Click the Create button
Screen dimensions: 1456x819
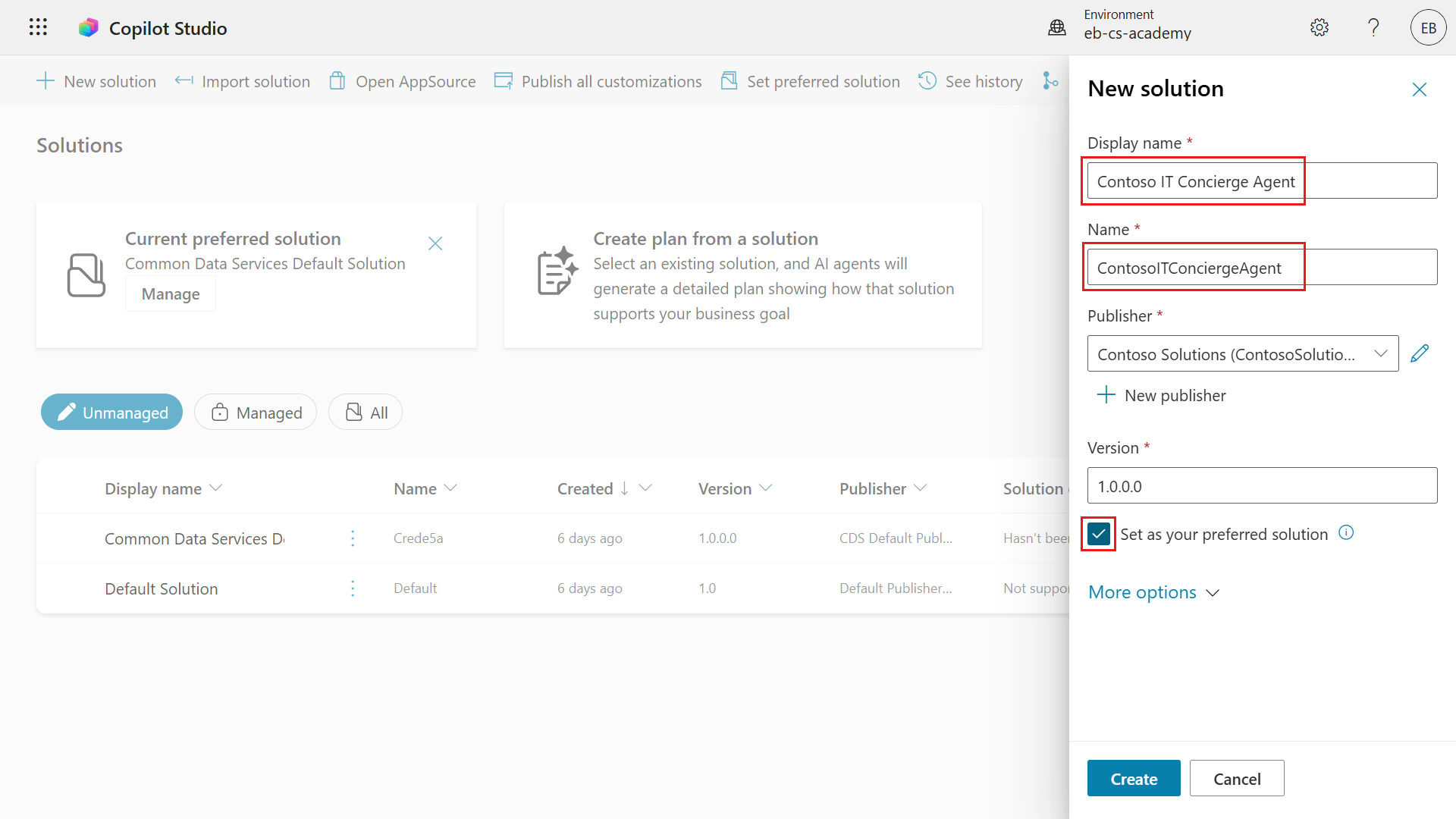click(1134, 778)
